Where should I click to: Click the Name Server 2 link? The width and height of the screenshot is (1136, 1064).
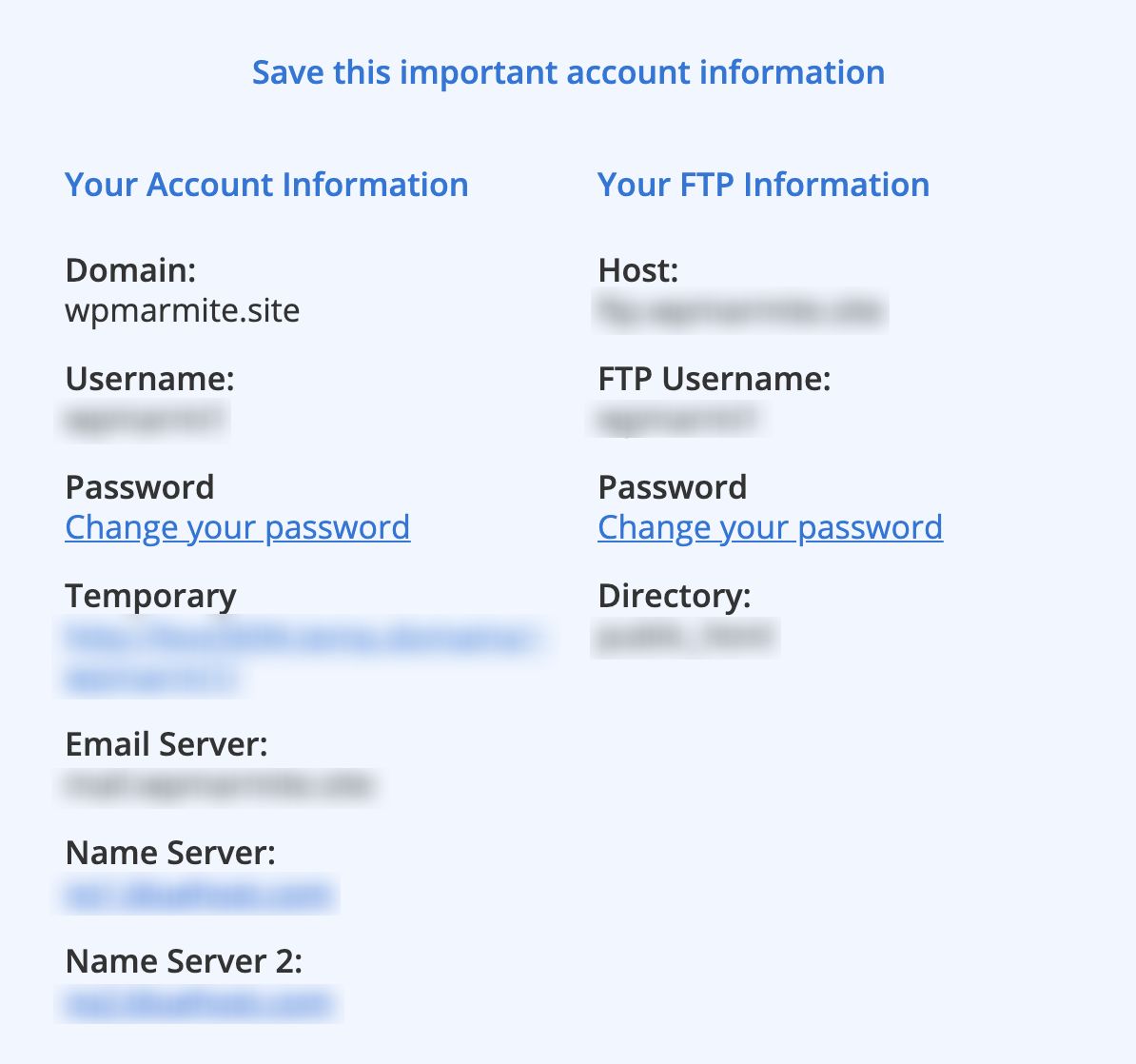click(203, 1003)
